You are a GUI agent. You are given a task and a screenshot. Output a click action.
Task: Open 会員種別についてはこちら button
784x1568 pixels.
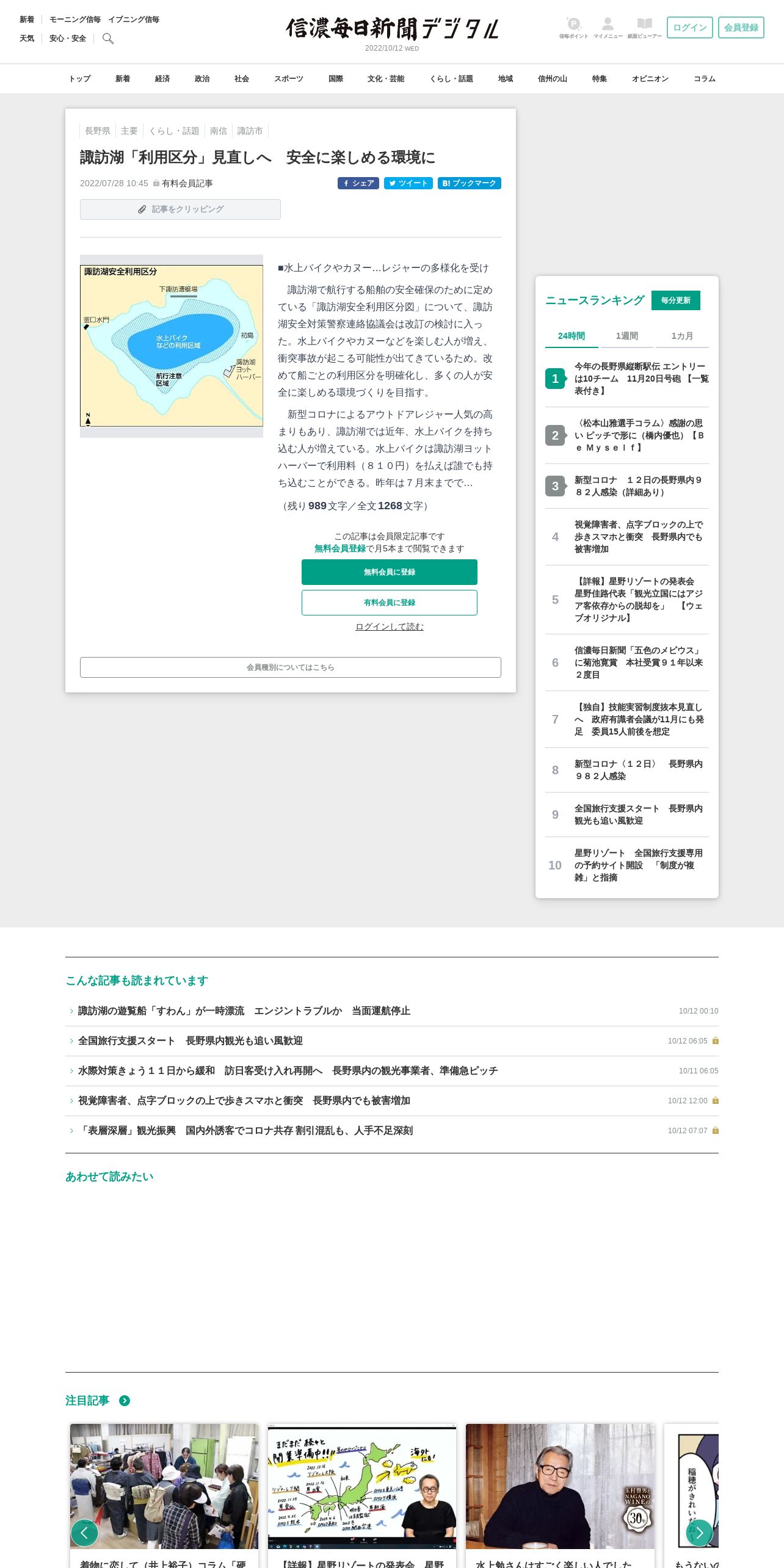(291, 667)
